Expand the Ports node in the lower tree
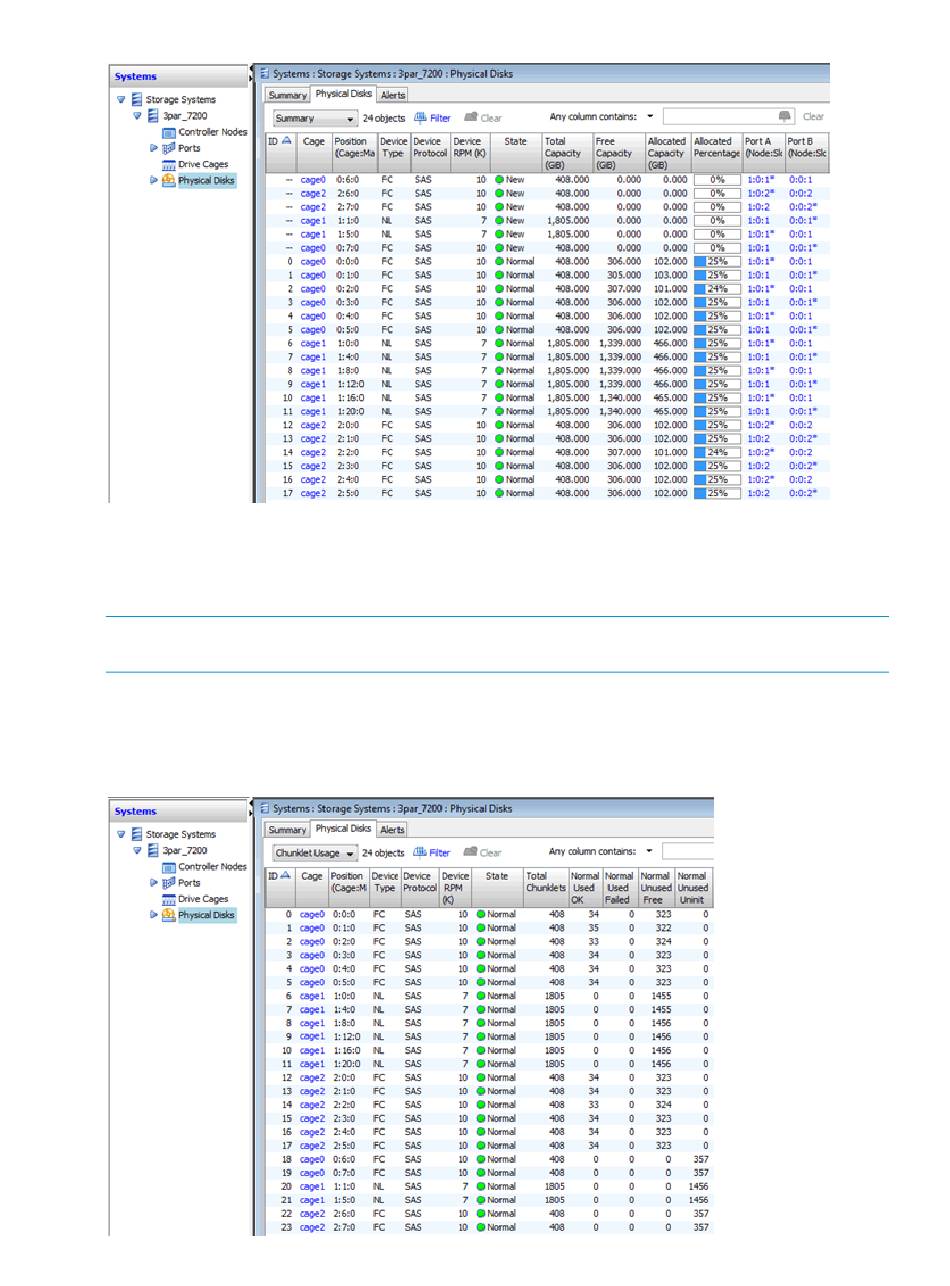The image size is (950, 1286). tap(154, 882)
